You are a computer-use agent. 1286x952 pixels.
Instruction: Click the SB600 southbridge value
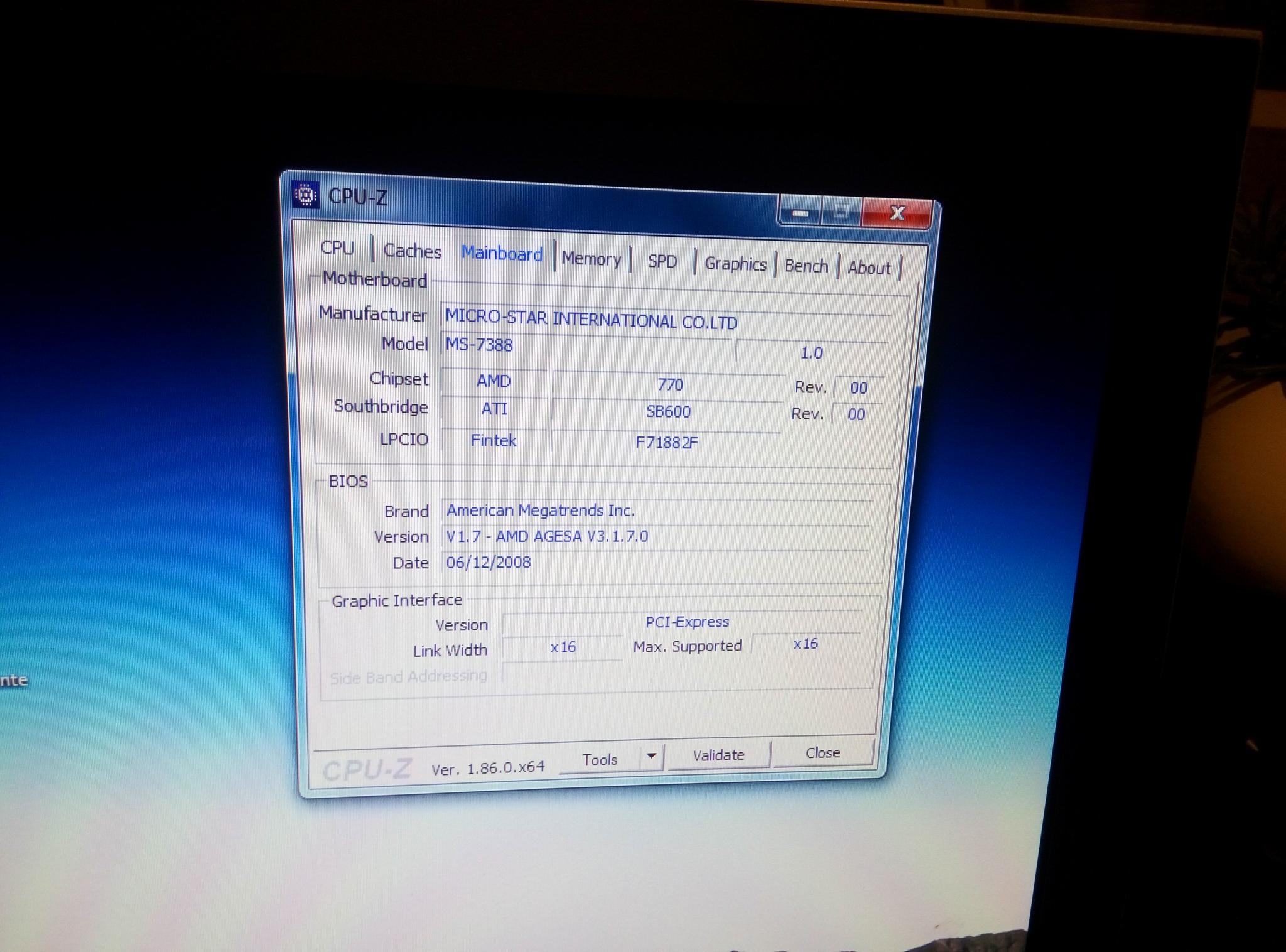point(668,412)
